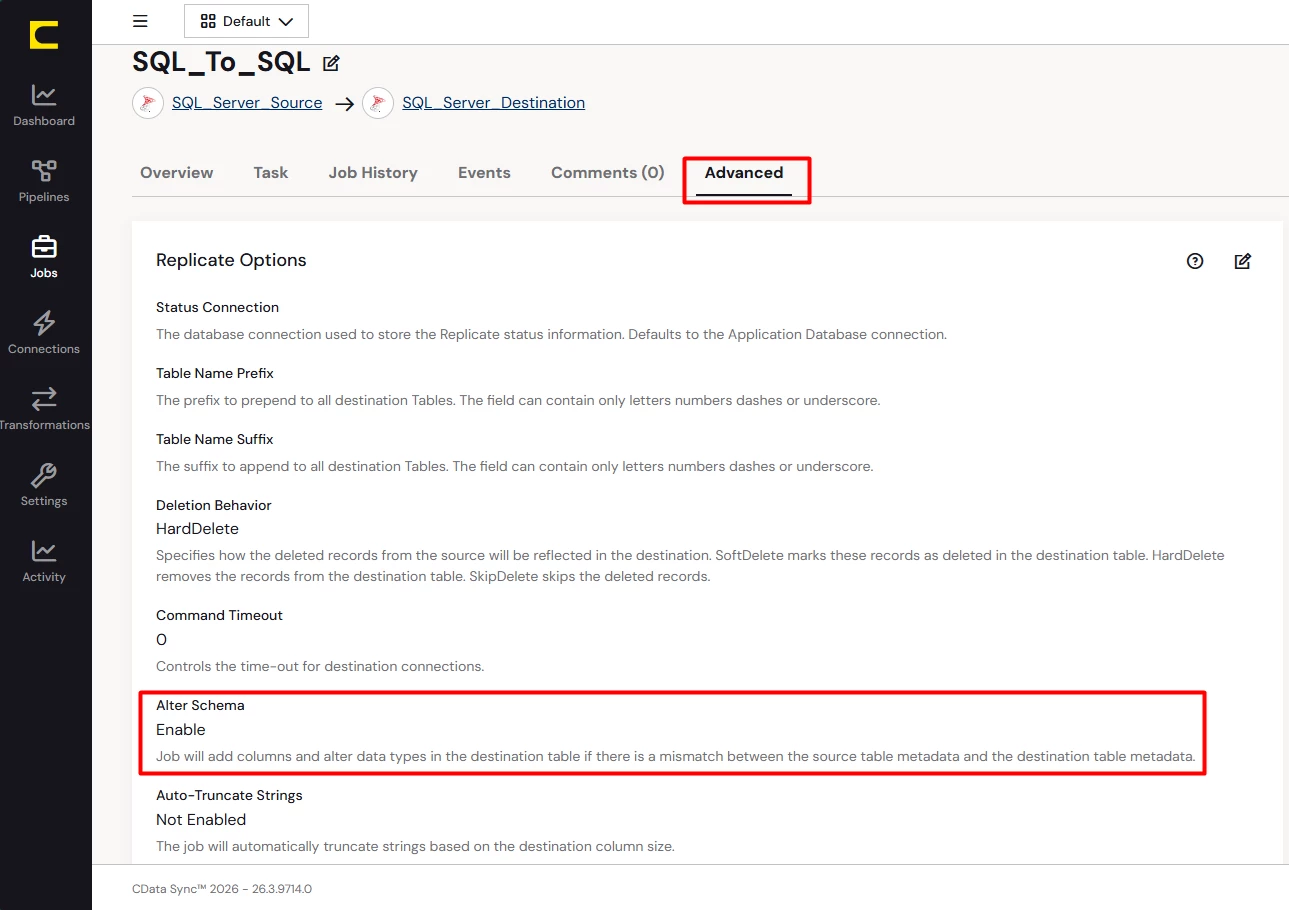This screenshot has width=1289, height=910.
Task: Open Transformations in the sidebar
Action: click(44, 410)
